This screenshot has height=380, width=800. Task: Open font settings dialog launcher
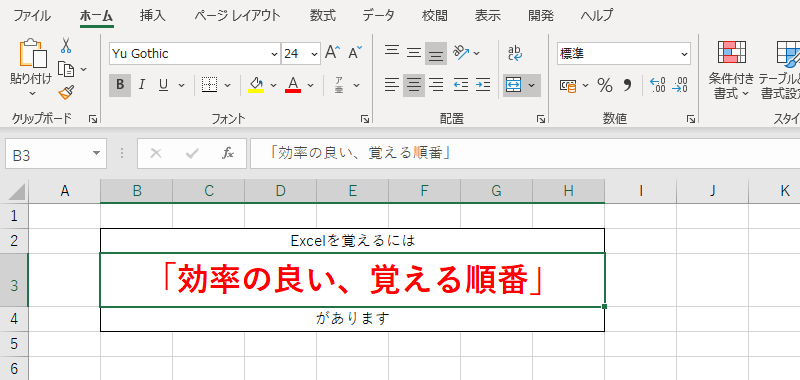[365, 119]
